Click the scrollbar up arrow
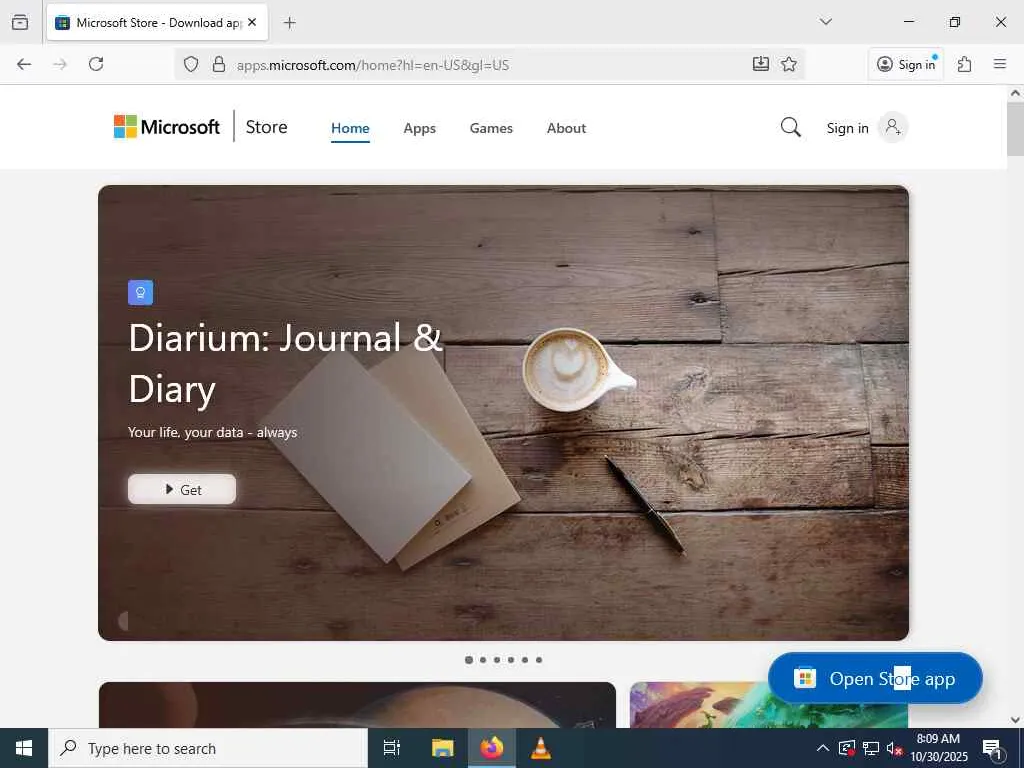The width and height of the screenshot is (1024, 768). (x=1015, y=93)
